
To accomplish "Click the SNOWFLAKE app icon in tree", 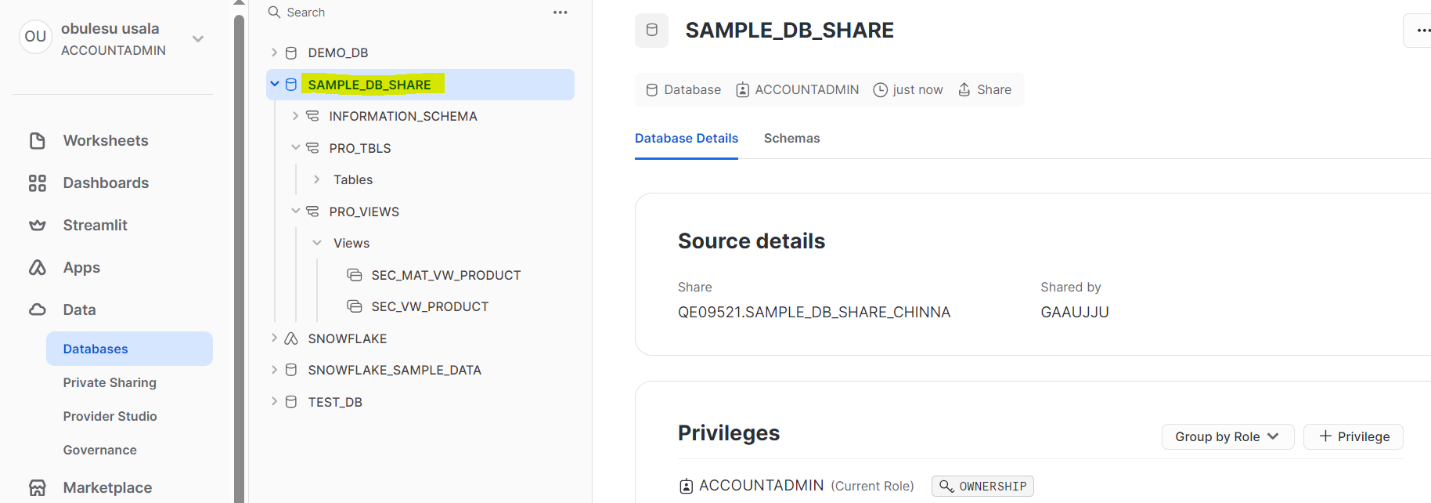I will pyautogui.click(x=291, y=339).
